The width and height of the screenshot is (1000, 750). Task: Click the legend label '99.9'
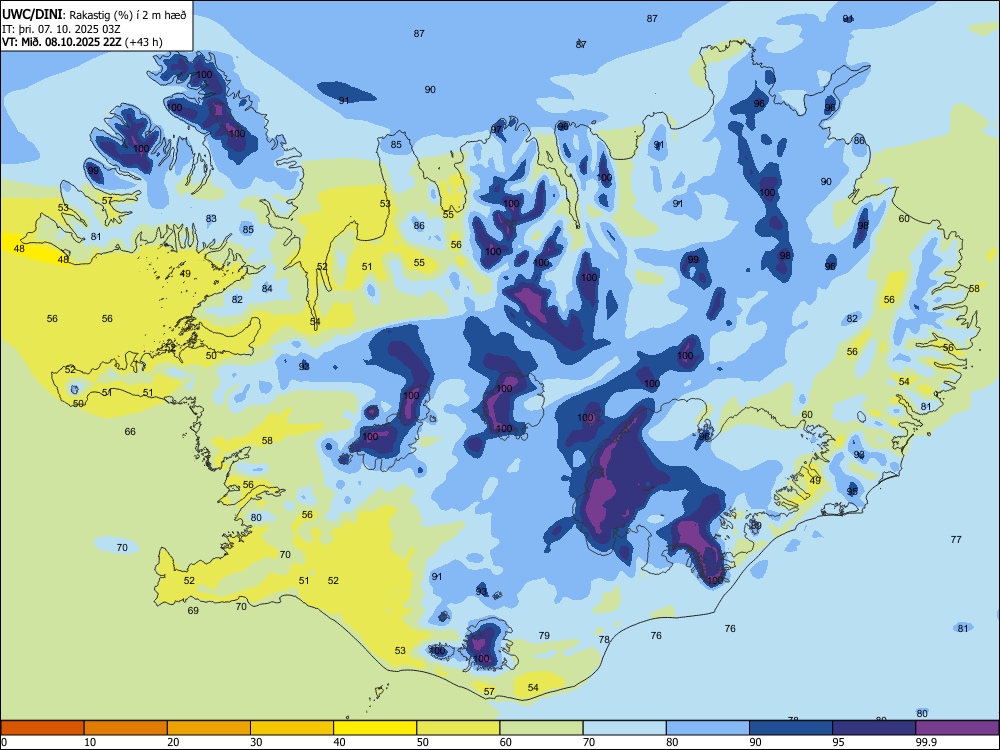(x=925, y=742)
